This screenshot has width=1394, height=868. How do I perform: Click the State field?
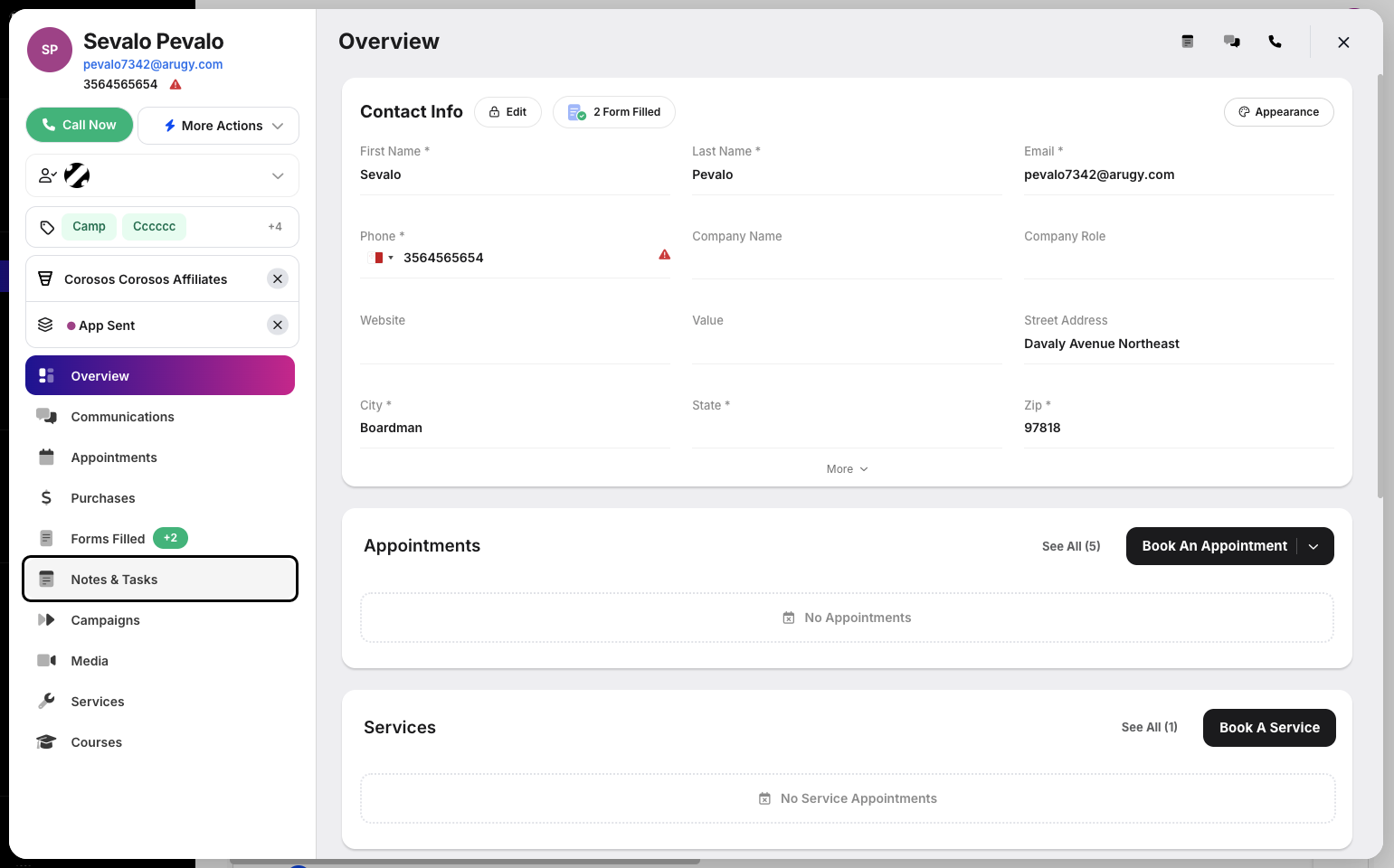click(847, 429)
